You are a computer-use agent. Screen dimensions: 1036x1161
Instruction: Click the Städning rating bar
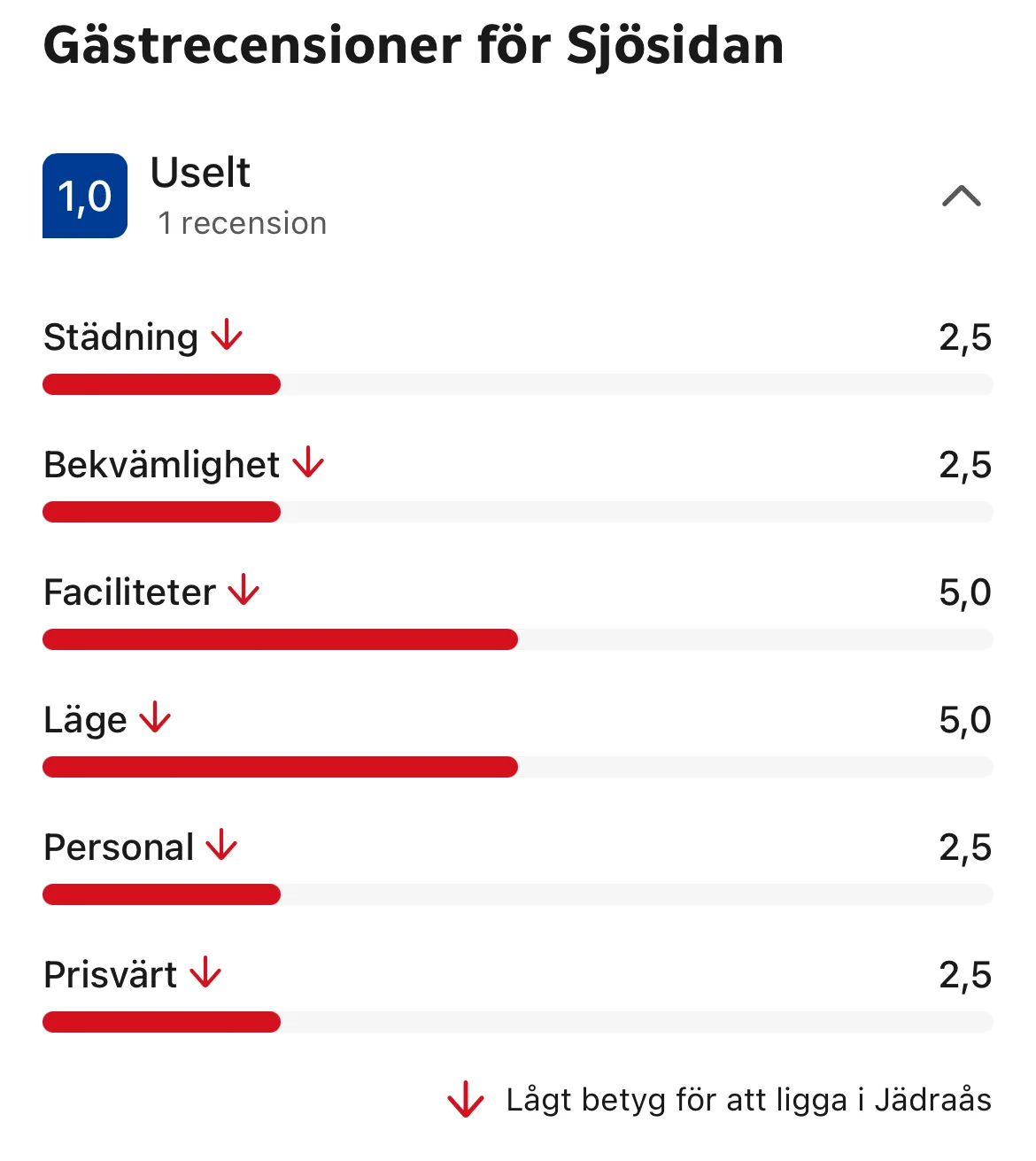pyautogui.click(x=517, y=384)
